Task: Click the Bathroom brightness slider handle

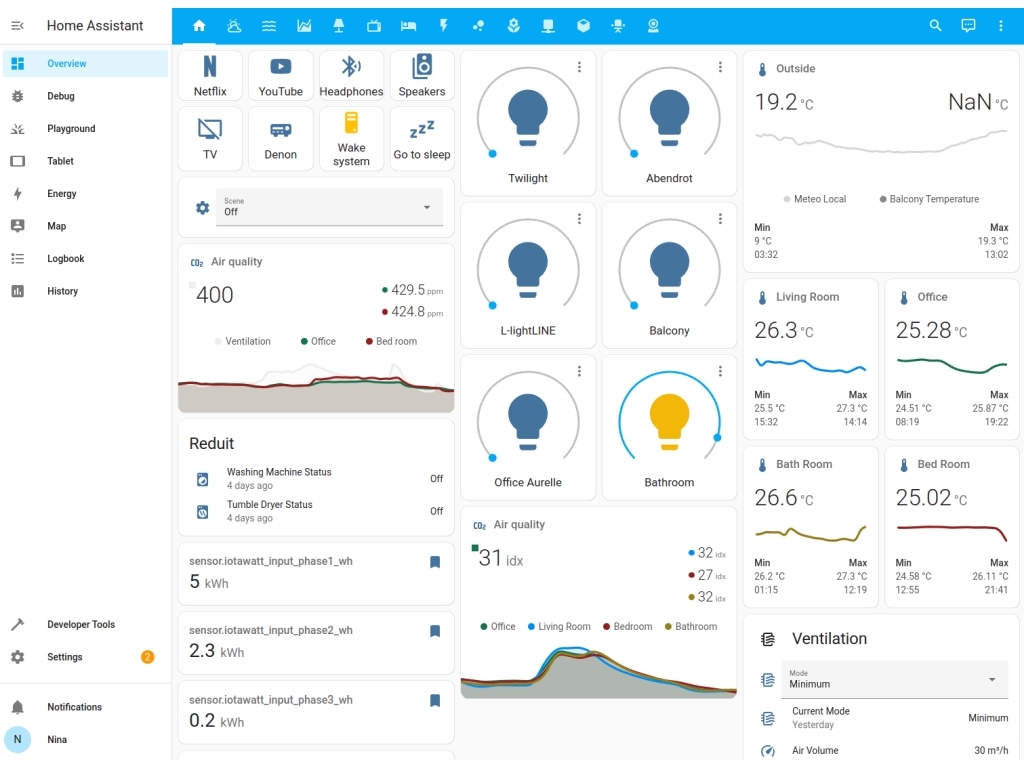Action: click(x=717, y=438)
